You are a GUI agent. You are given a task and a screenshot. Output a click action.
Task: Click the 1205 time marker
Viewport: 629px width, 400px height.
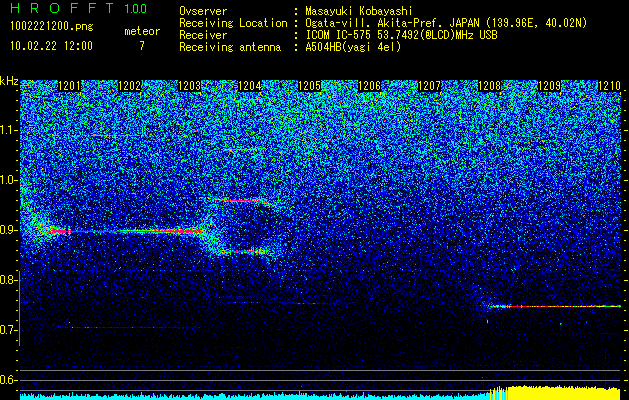tap(310, 86)
